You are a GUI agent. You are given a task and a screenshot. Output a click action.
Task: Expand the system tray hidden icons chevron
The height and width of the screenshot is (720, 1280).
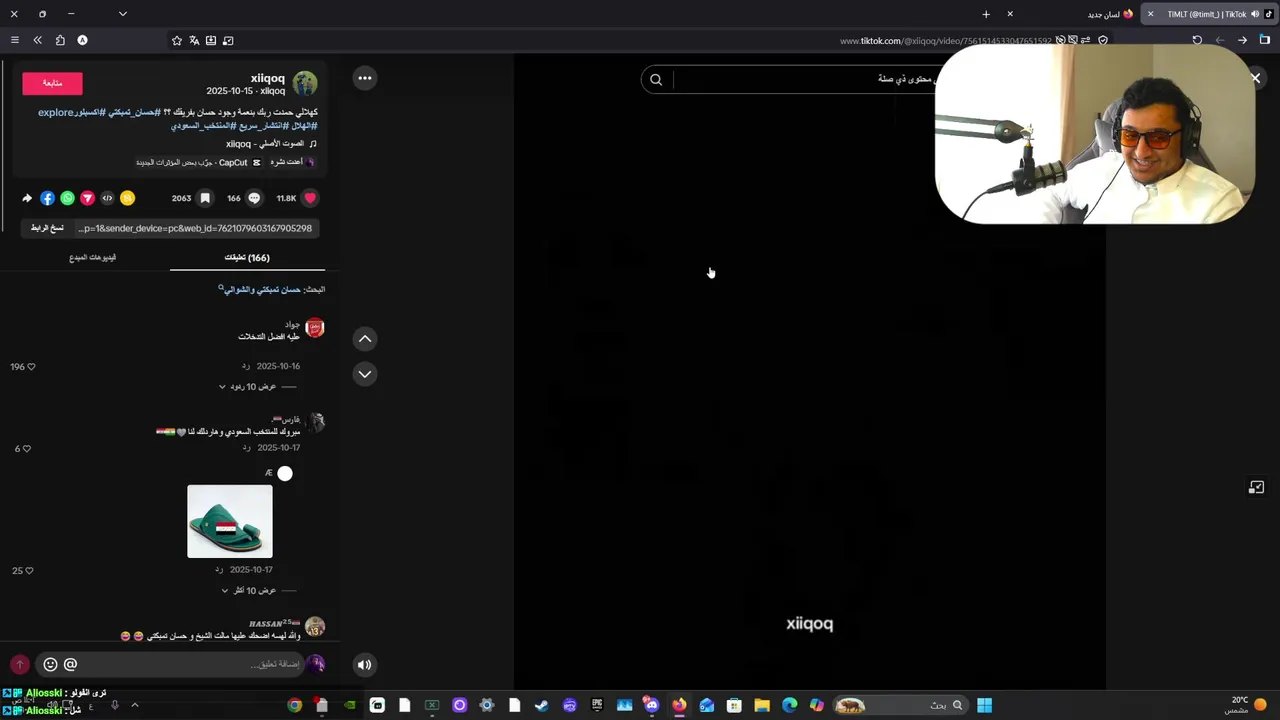point(135,705)
